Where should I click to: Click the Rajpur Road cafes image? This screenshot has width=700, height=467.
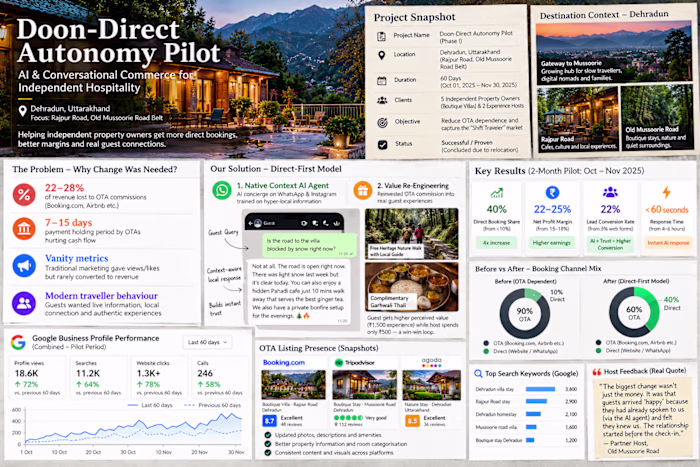click(x=578, y=119)
